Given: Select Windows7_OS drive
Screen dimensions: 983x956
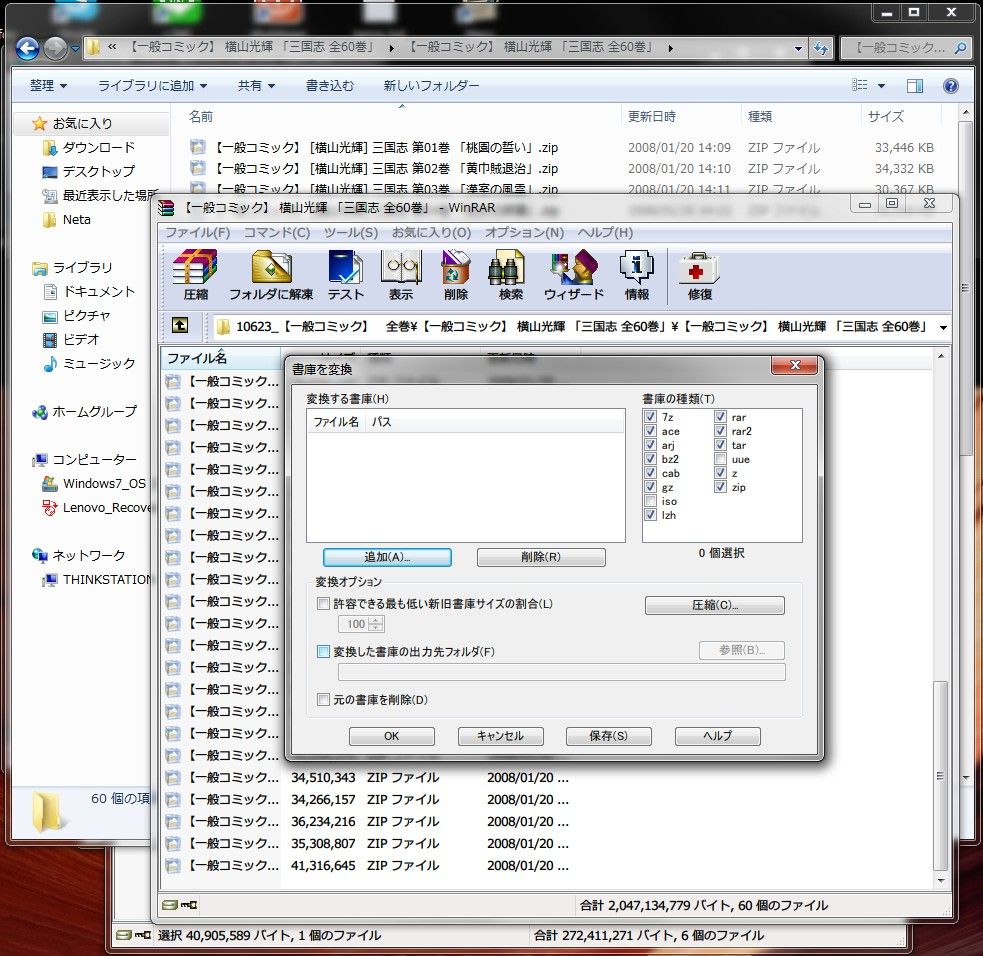Looking at the screenshot, I should pos(93,483).
